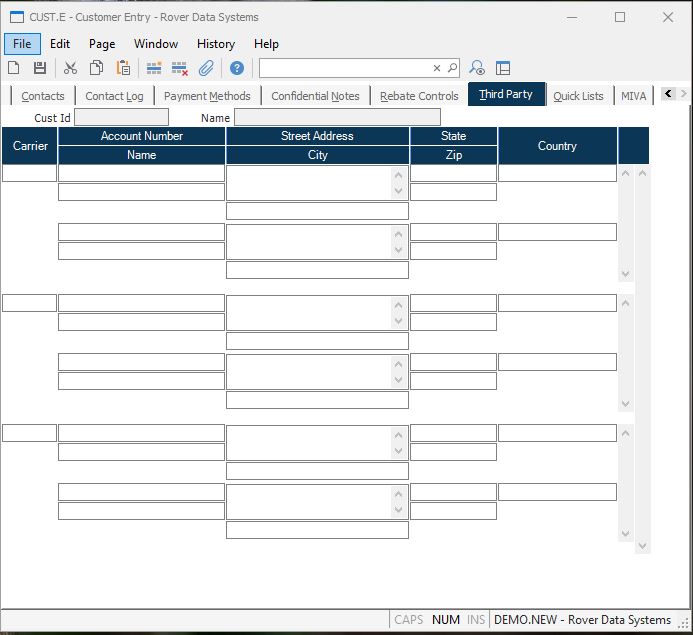Click the New record icon
Screen dimensions: 693x635
coord(14,68)
